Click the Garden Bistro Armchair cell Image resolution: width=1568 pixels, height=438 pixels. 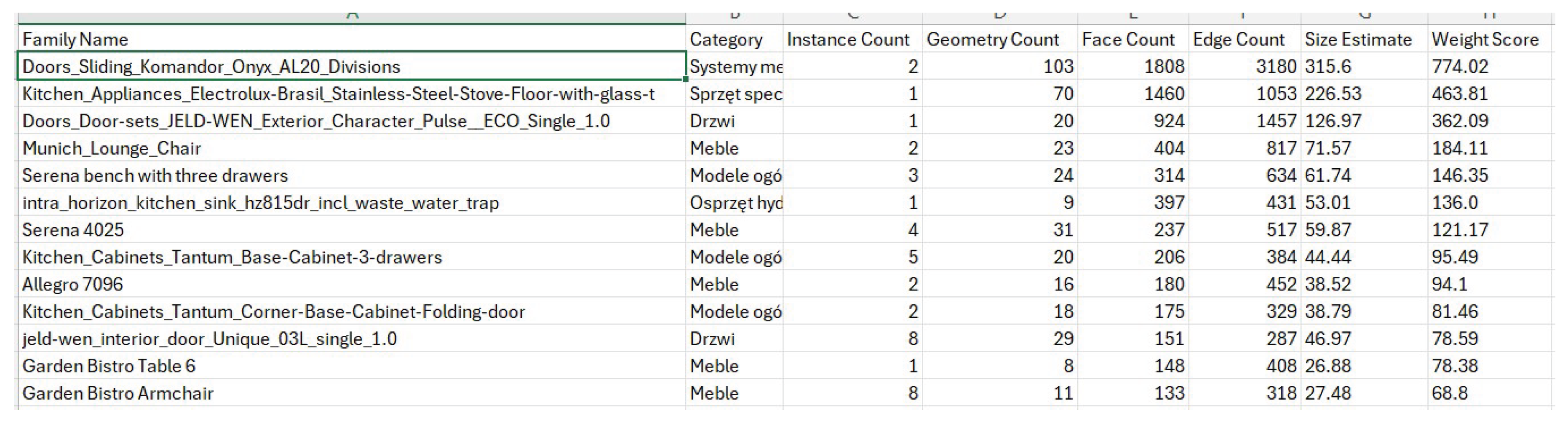click(118, 394)
